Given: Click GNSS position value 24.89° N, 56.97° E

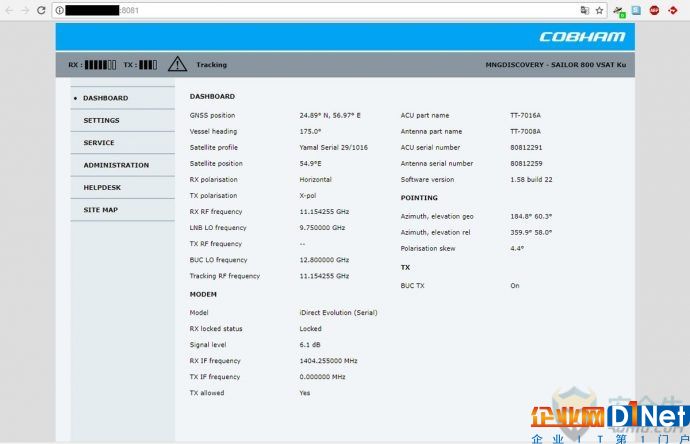Looking at the screenshot, I should tap(330, 115).
